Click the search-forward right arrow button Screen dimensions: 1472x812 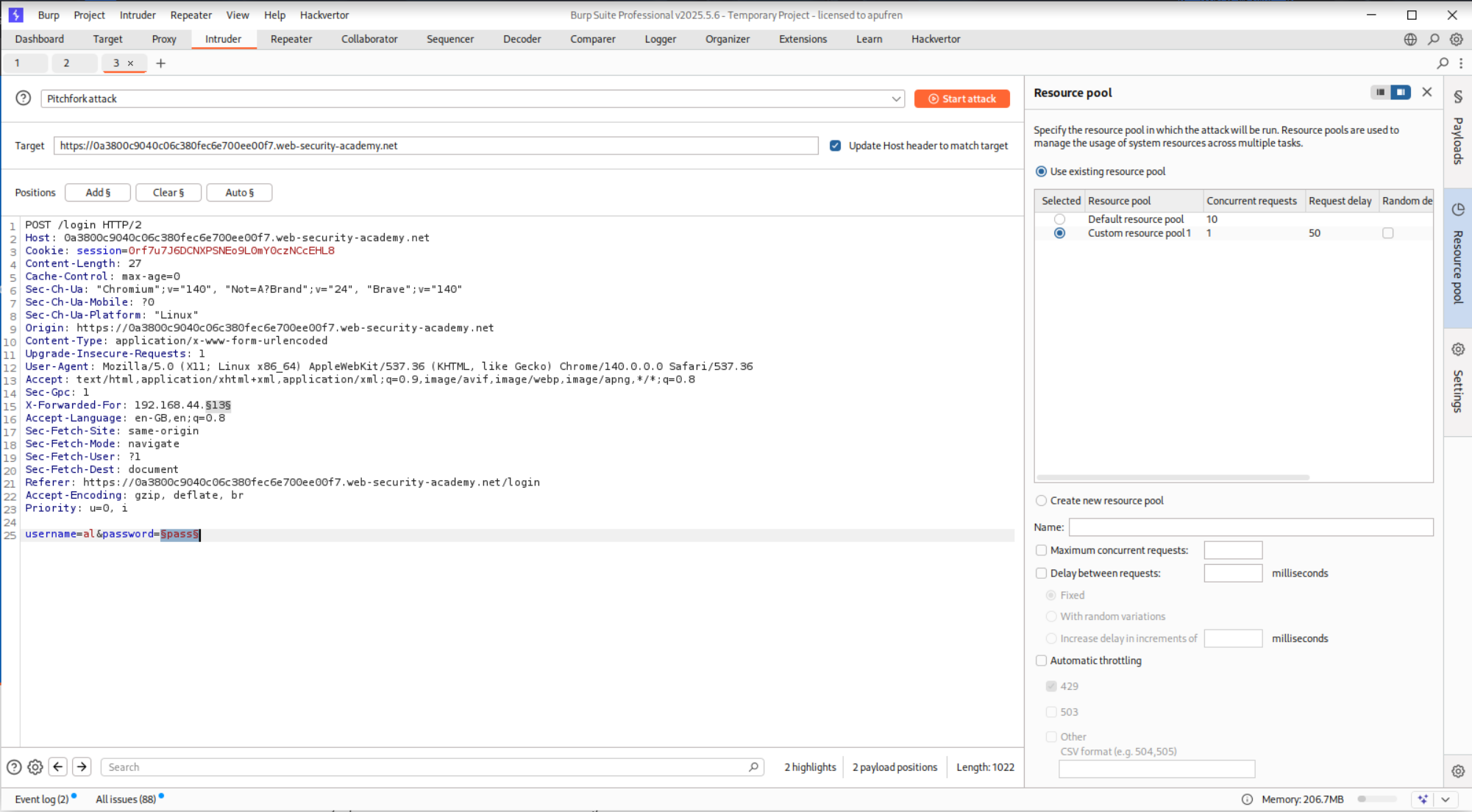[82, 766]
